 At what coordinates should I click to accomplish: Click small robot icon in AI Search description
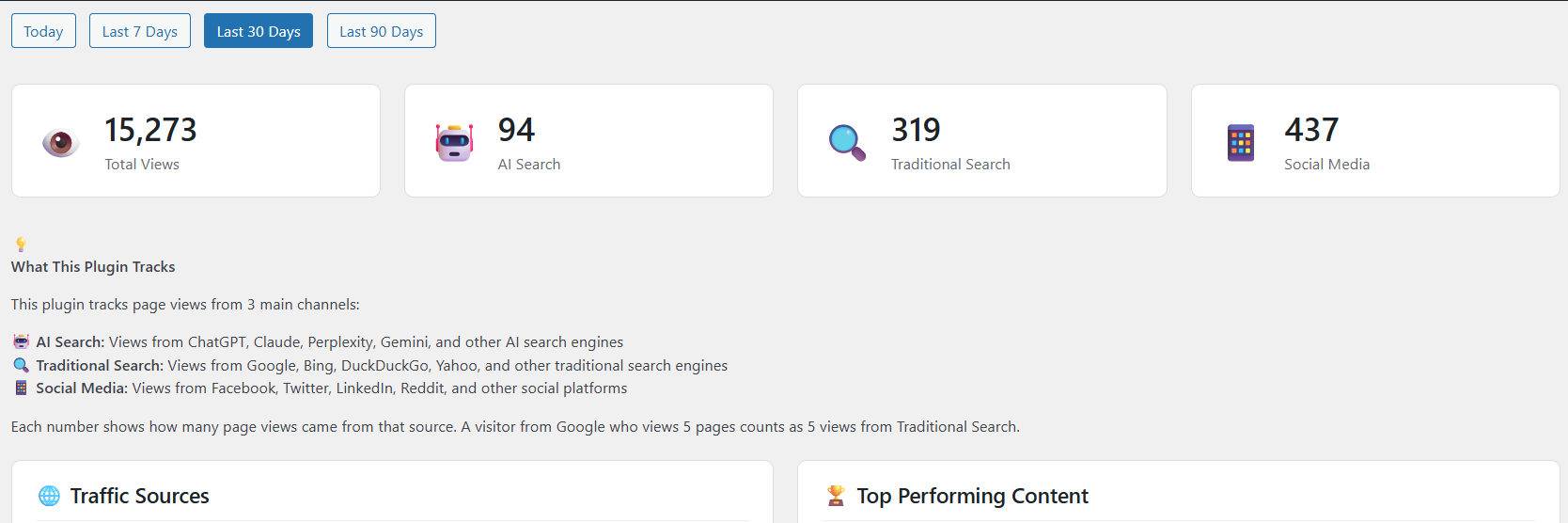(21, 341)
